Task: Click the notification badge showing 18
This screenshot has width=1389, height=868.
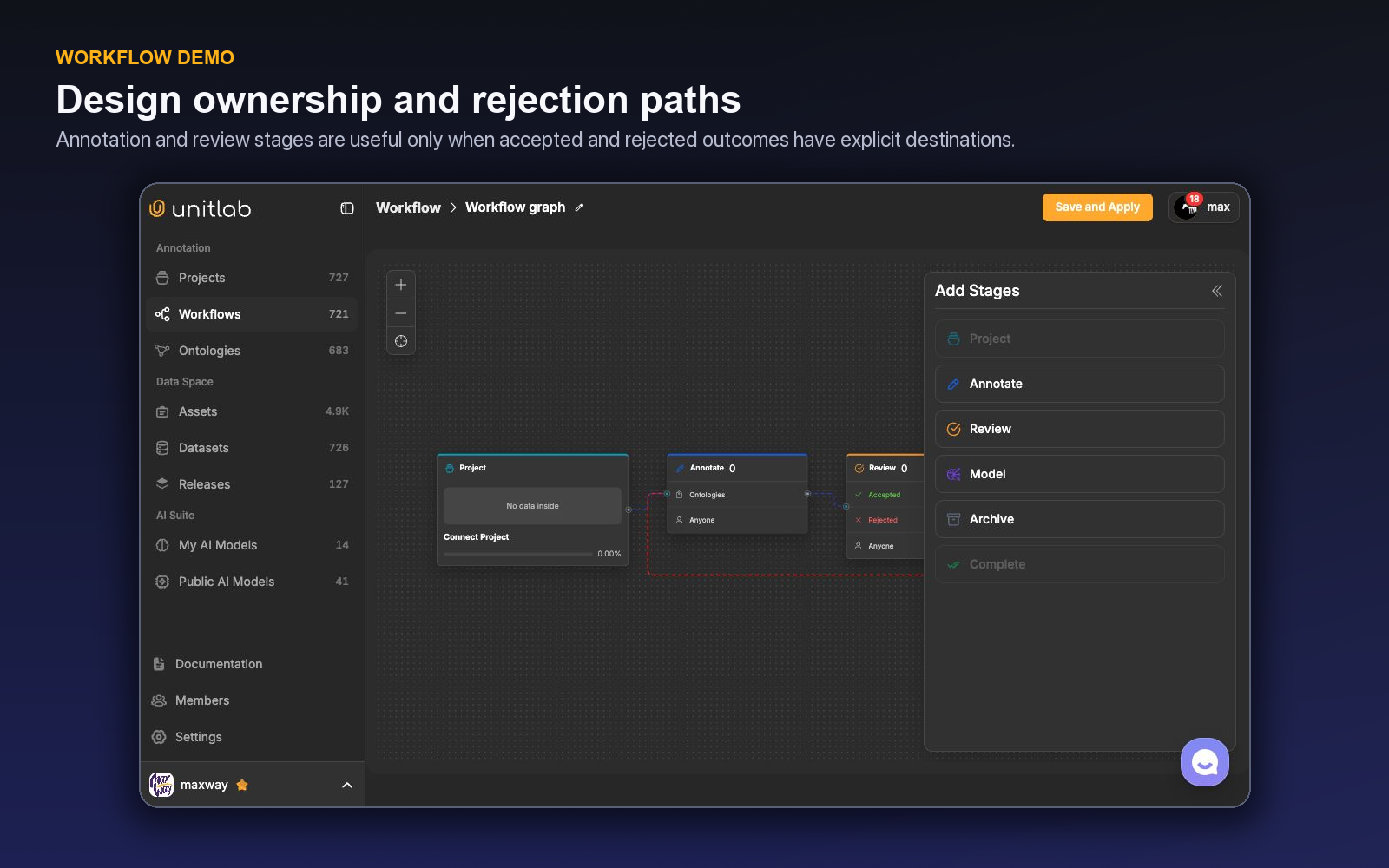Action: coord(1195,199)
